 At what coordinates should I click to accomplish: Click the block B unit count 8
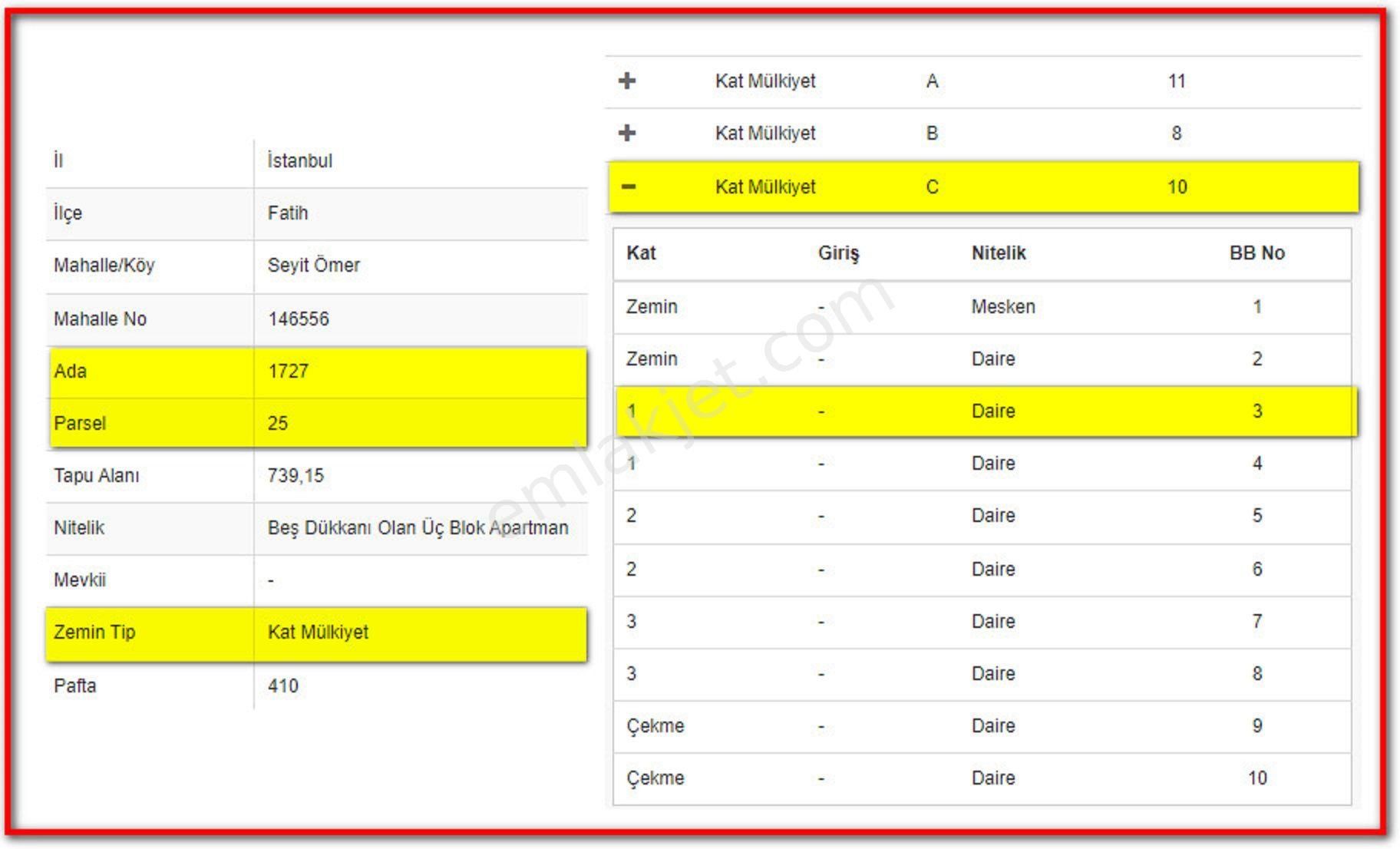tap(1177, 134)
